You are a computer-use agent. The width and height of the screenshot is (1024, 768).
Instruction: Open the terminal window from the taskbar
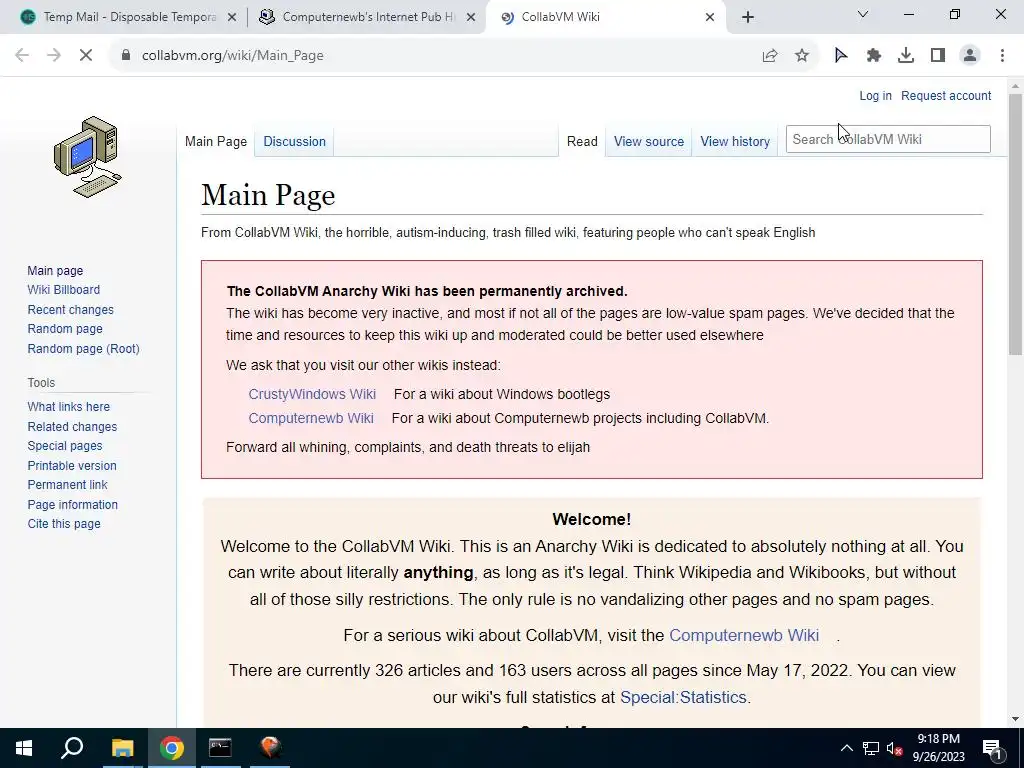click(x=220, y=748)
